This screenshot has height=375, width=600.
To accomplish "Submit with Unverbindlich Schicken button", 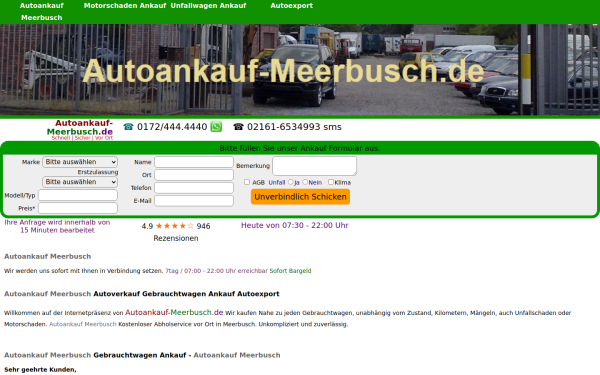I will click(300, 197).
